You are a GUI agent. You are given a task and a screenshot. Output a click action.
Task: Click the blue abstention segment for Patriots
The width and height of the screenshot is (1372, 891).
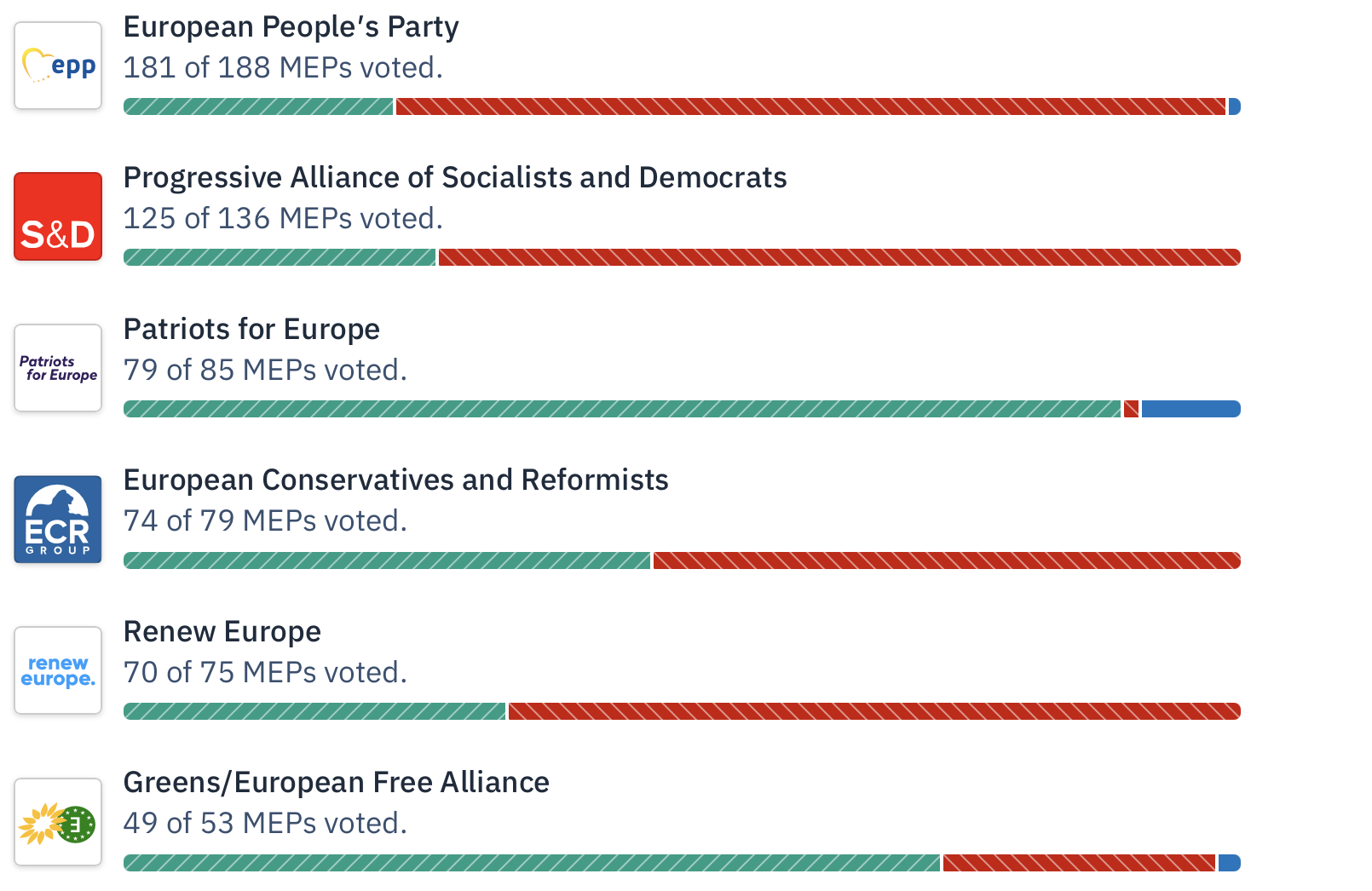pyautogui.click(x=1190, y=409)
